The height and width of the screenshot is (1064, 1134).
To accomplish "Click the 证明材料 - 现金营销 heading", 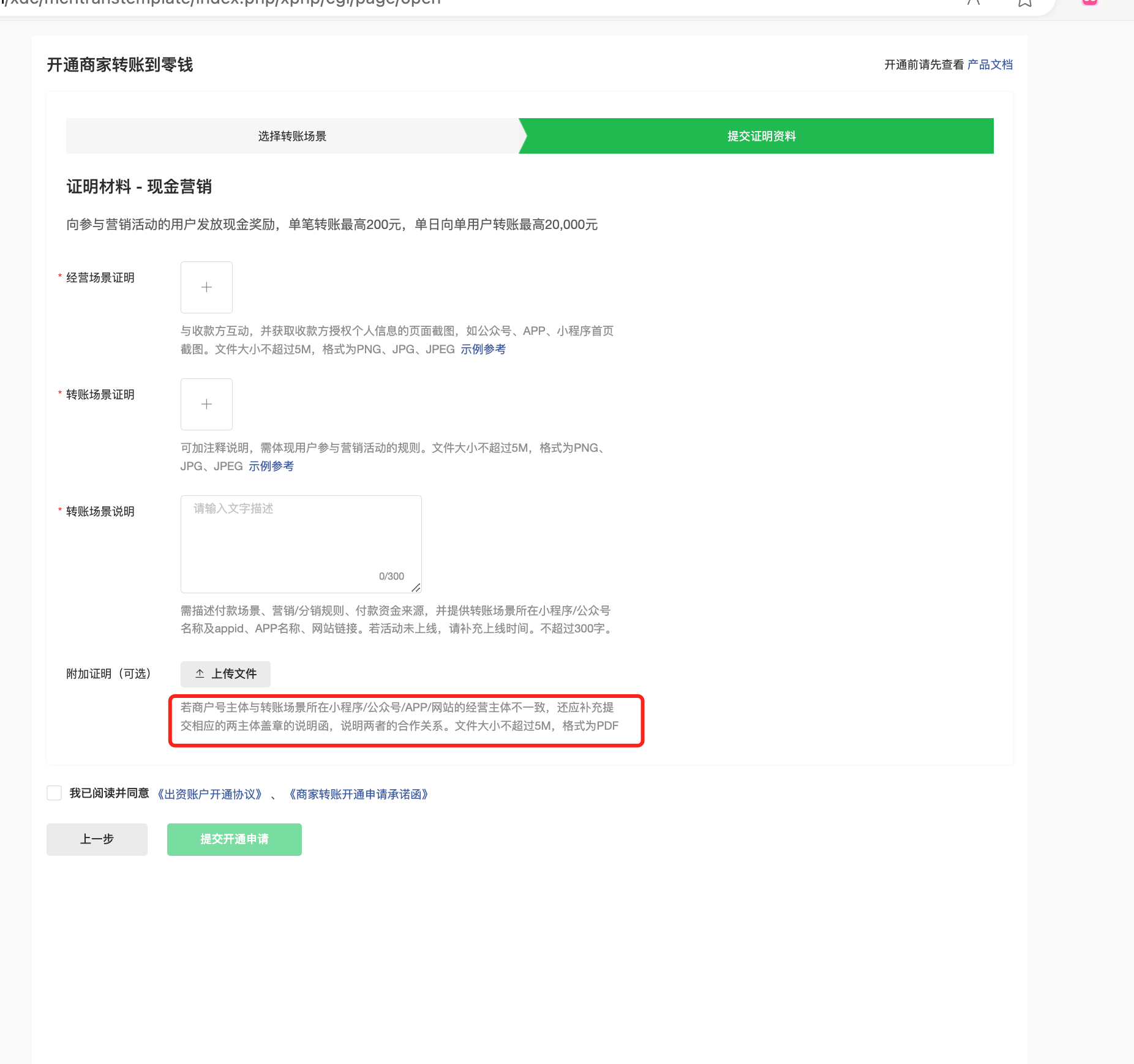I will 139,187.
